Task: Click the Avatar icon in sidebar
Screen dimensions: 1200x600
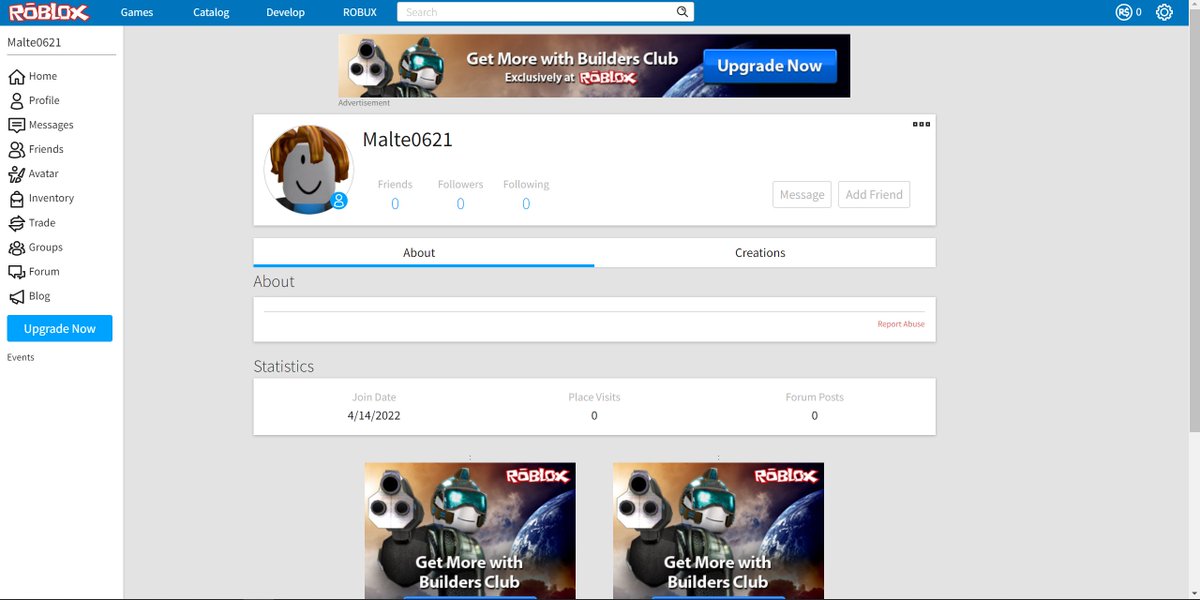Action: point(16,174)
